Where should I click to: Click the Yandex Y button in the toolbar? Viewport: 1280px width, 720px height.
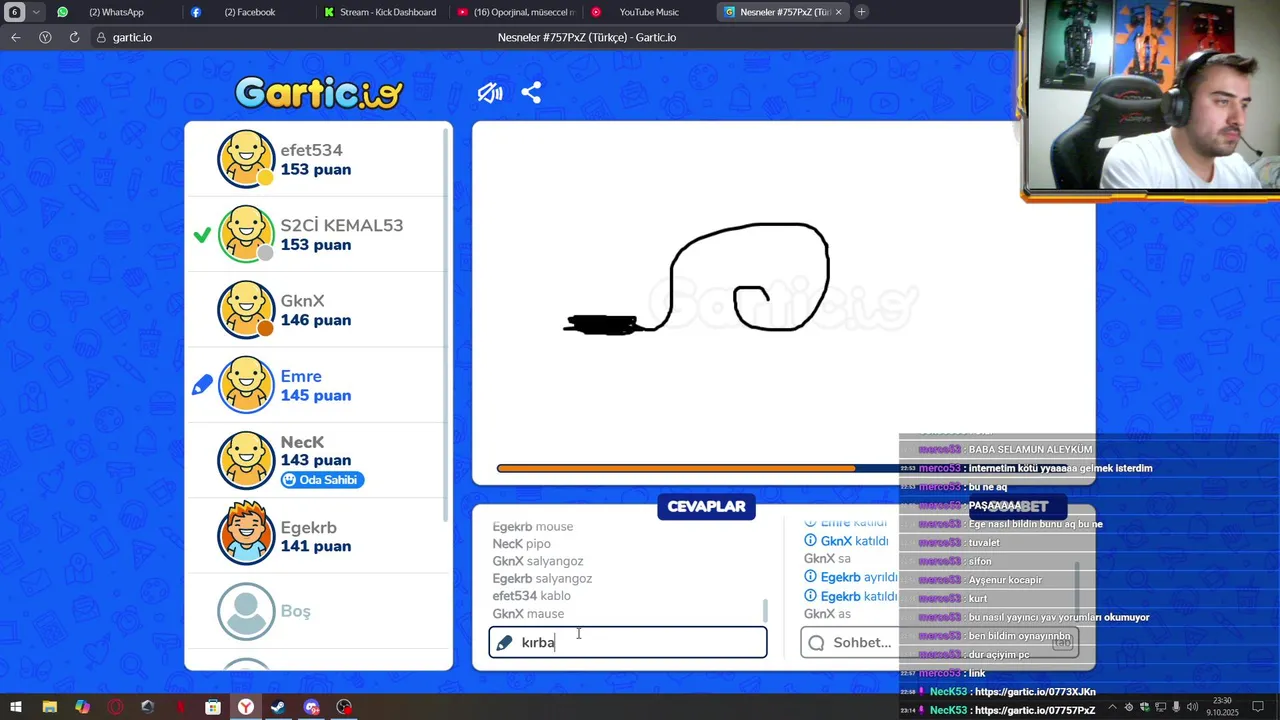[45, 37]
